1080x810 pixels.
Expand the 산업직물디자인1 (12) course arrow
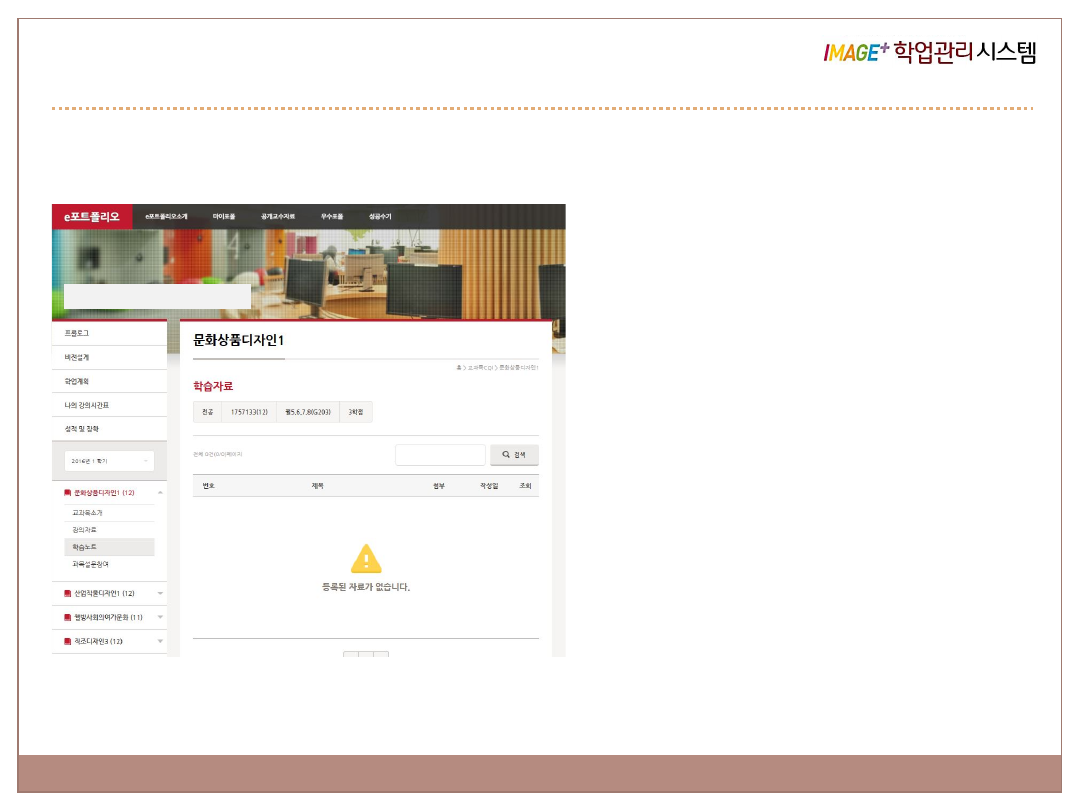[160, 593]
